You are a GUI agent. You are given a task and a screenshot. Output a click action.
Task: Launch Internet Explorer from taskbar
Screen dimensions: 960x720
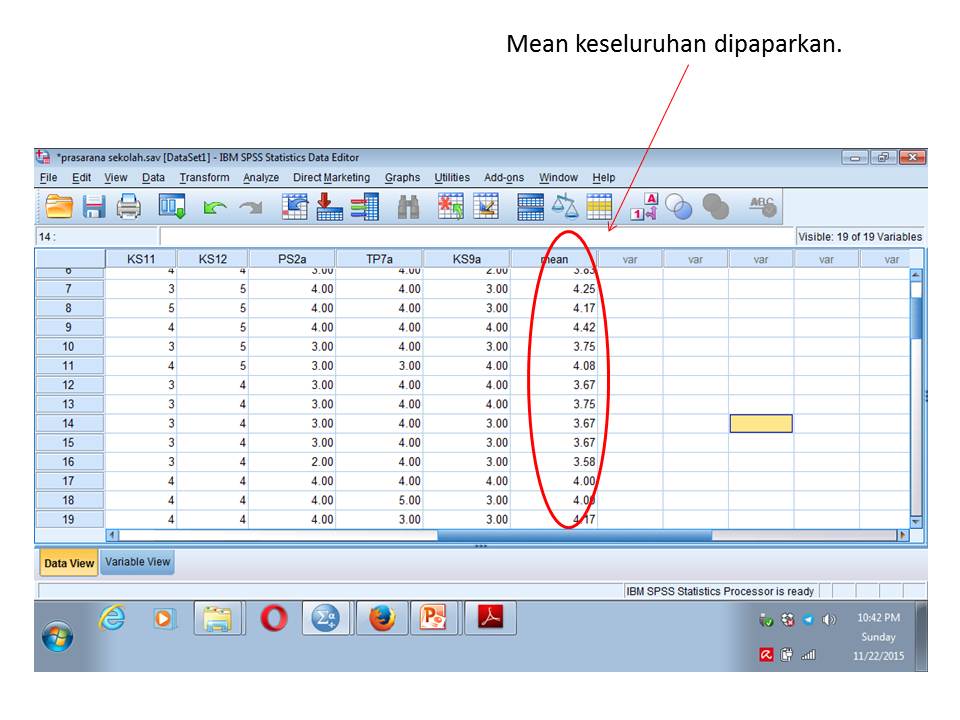coord(112,618)
